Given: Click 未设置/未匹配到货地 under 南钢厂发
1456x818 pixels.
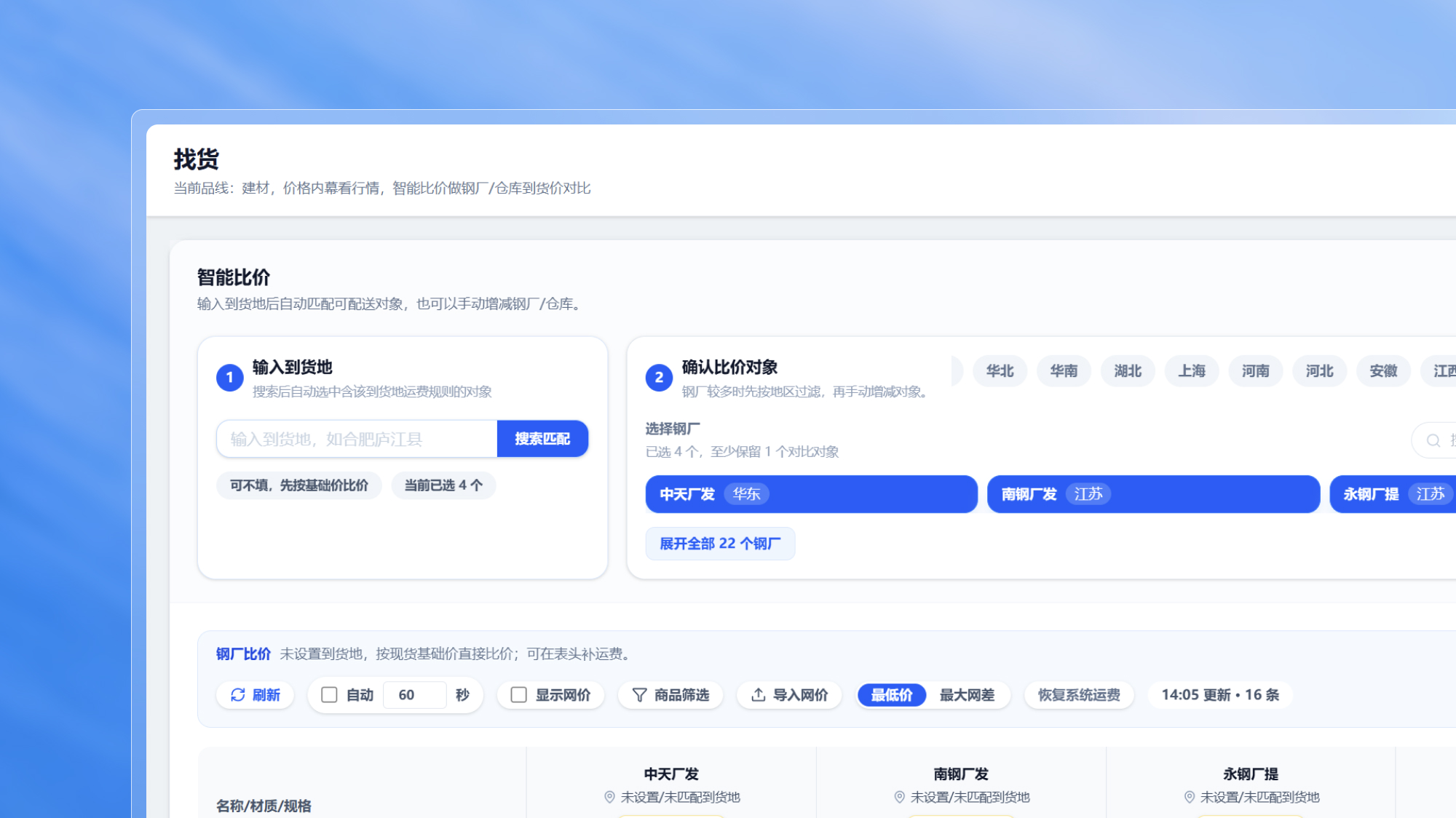Looking at the screenshot, I should 970,798.
